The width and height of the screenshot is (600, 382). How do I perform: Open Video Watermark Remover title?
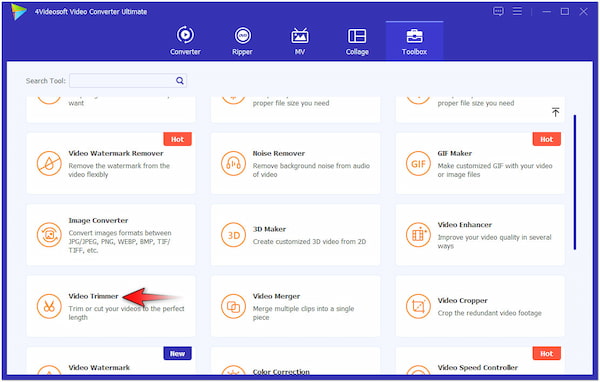(116, 153)
